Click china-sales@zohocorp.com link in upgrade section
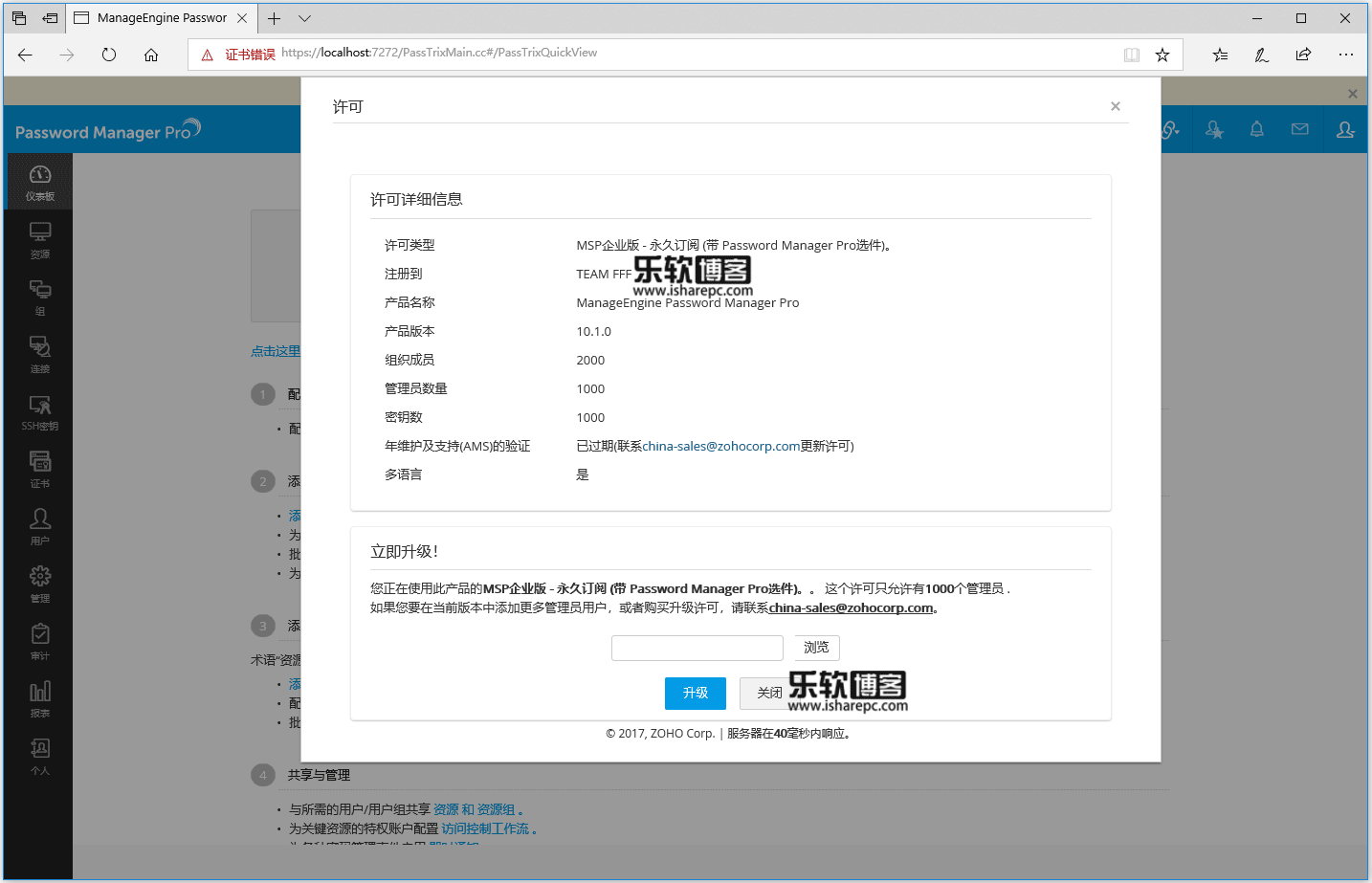Image resolution: width=1372 pixels, height=883 pixels. (851, 607)
